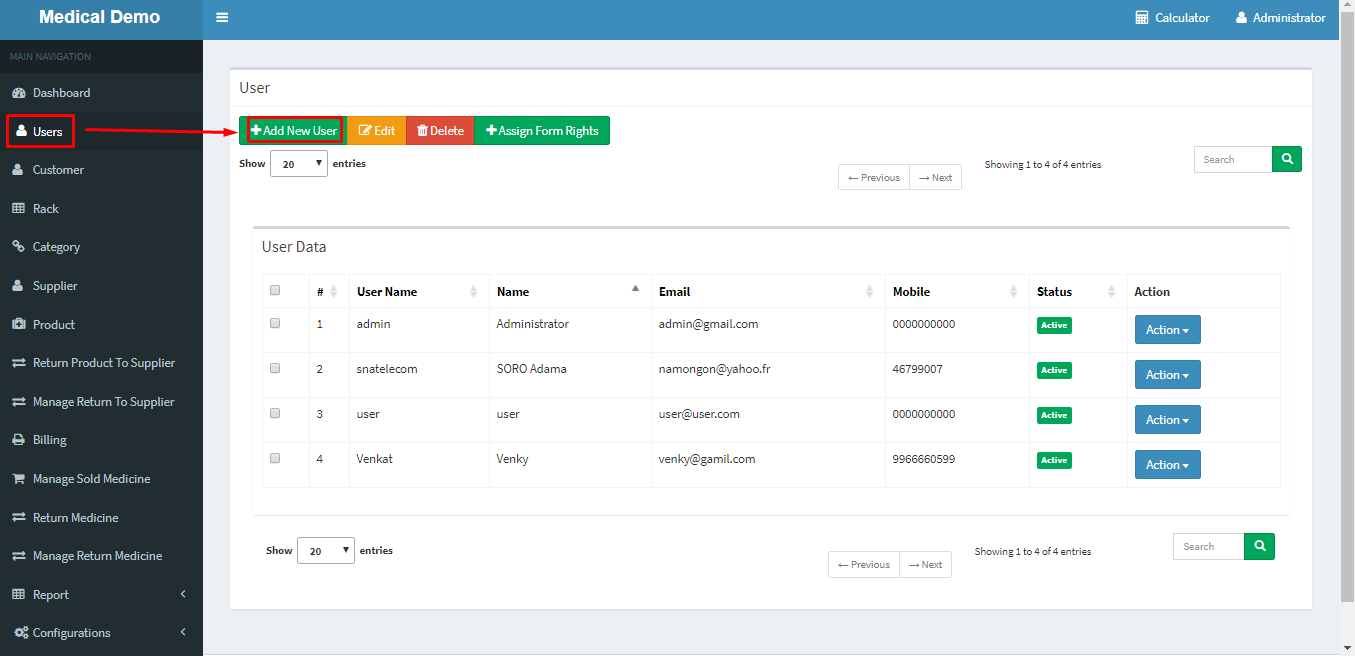Open Action dropdown for snatelecom row
This screenshot has height=656, width=1355.
[x=1167, y=375]
